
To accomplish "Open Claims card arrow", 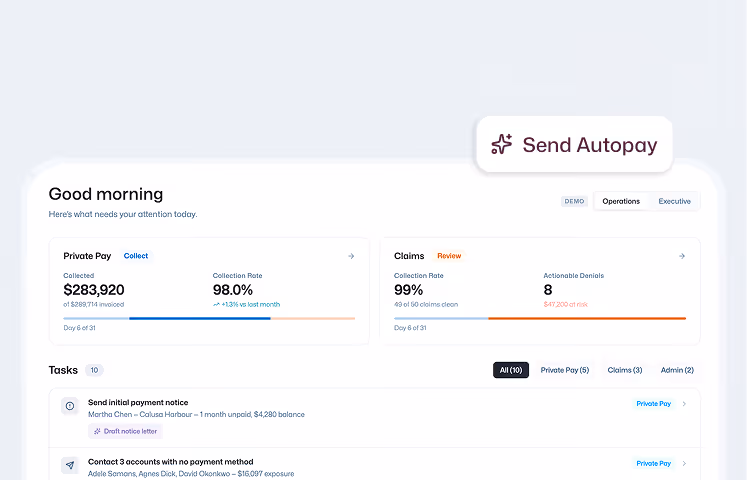I will (x=682, y=256).
